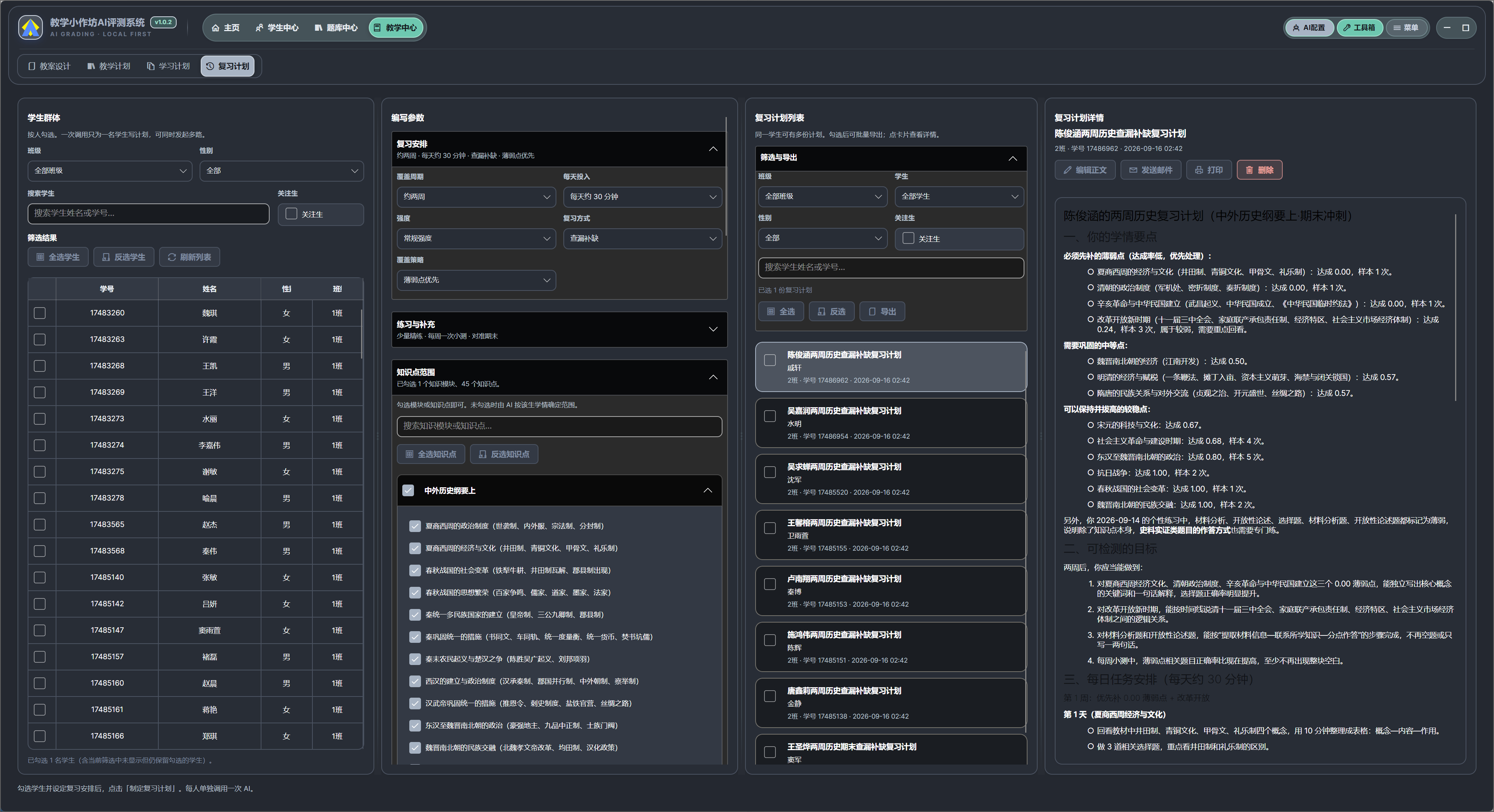Click the book icon beside 题库中心
Screen dimensions: 1494x812
318,28
